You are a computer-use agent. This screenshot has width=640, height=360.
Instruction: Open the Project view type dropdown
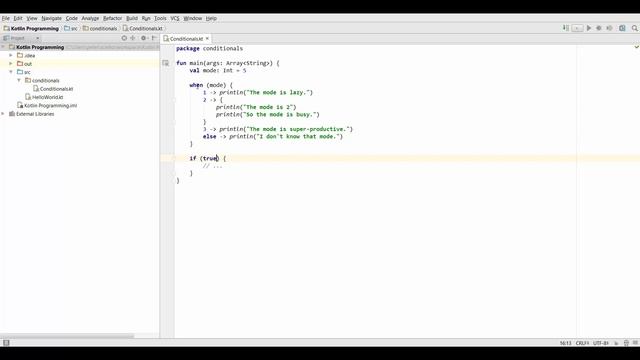(21, 38)
